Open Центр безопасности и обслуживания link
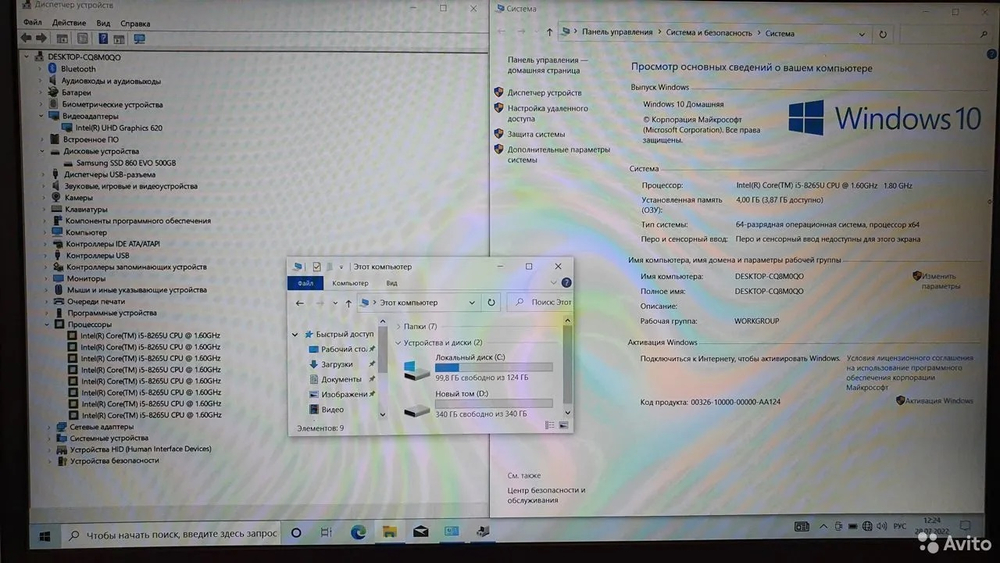The image size is (1000, 563). point(546,495)
